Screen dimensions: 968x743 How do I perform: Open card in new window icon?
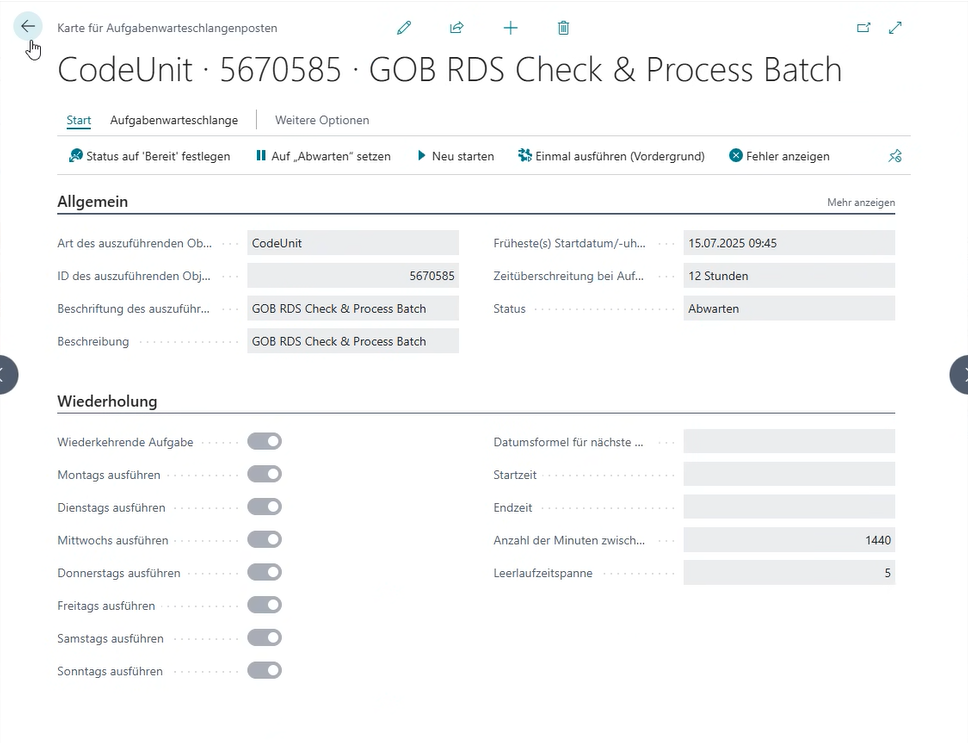click(864, 28)
